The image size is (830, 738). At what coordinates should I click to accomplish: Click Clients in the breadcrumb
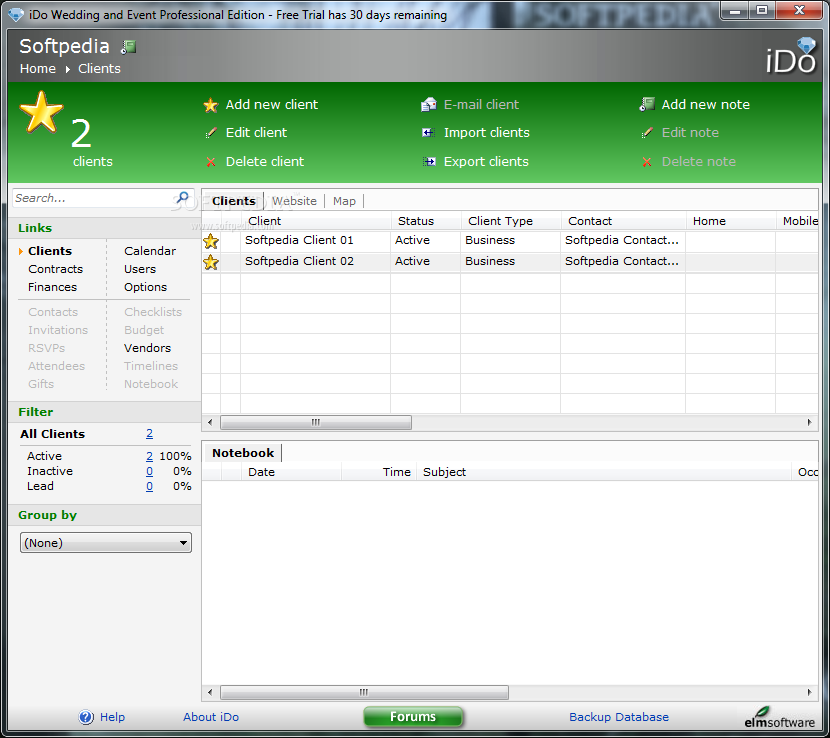click(x=100, y=69)
